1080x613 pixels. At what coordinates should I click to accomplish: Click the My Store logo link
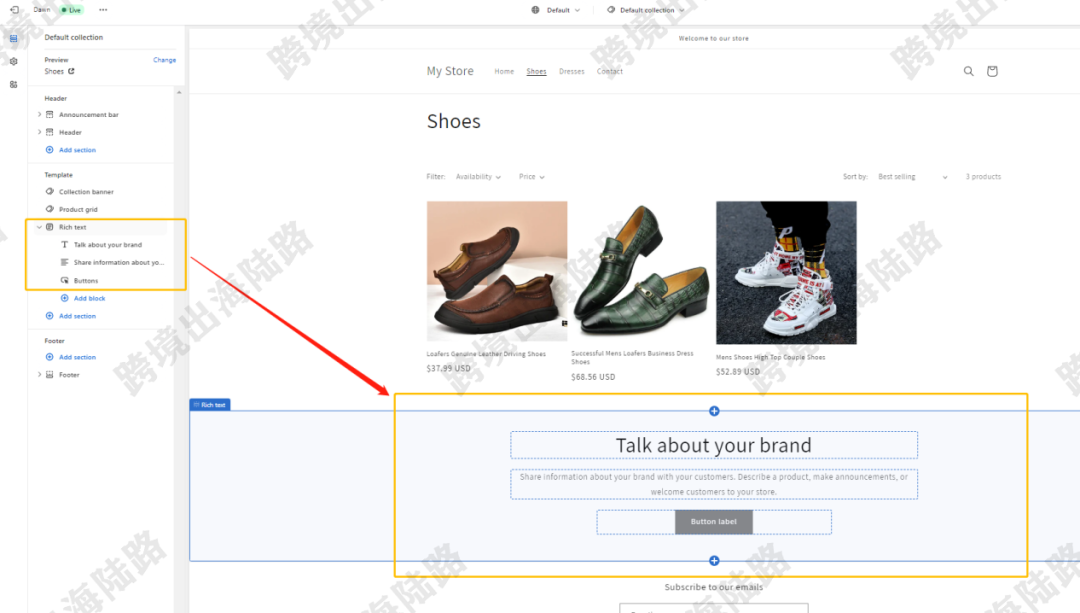[450, 71]
